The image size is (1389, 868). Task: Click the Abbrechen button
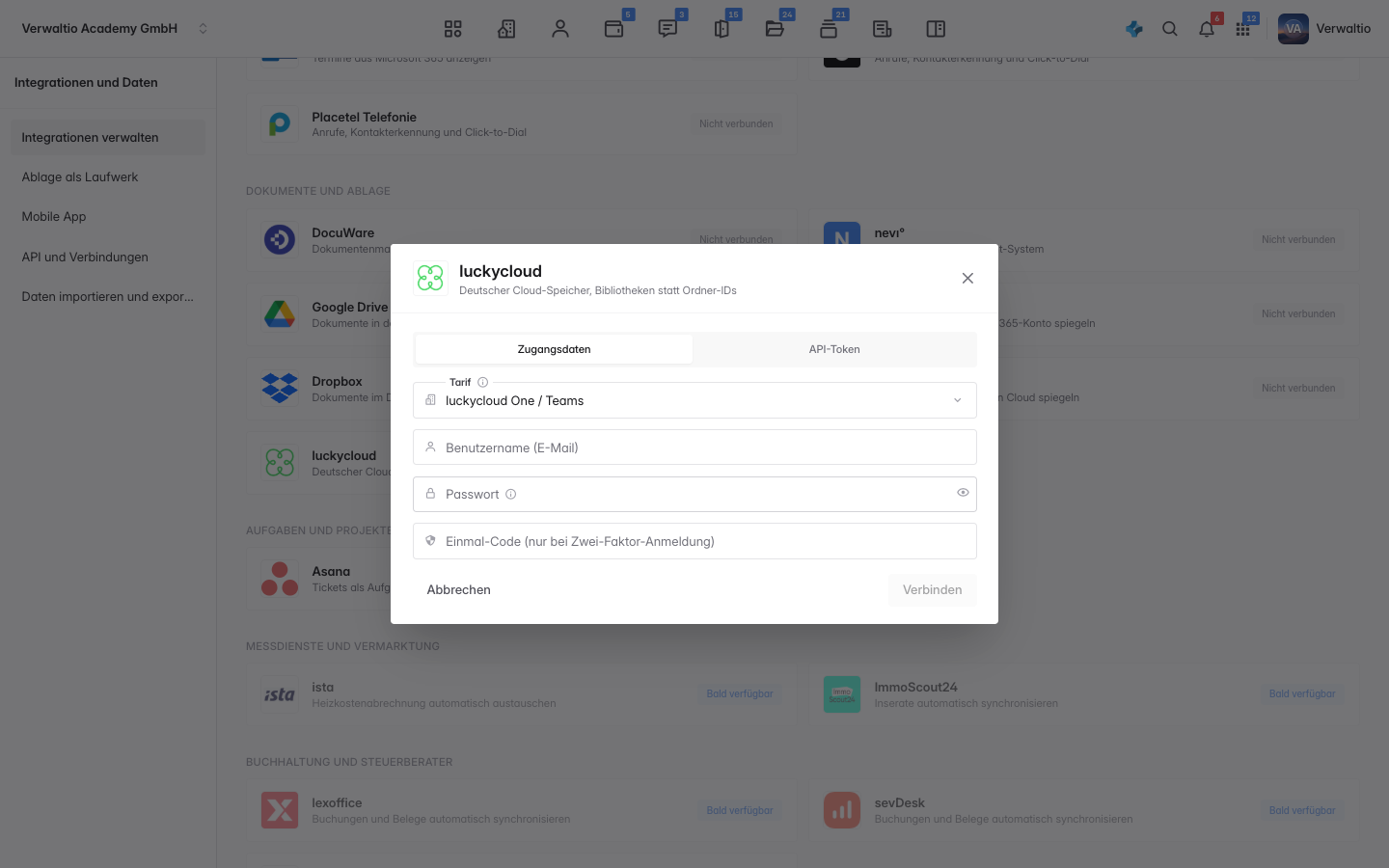(x=459, y=590)
